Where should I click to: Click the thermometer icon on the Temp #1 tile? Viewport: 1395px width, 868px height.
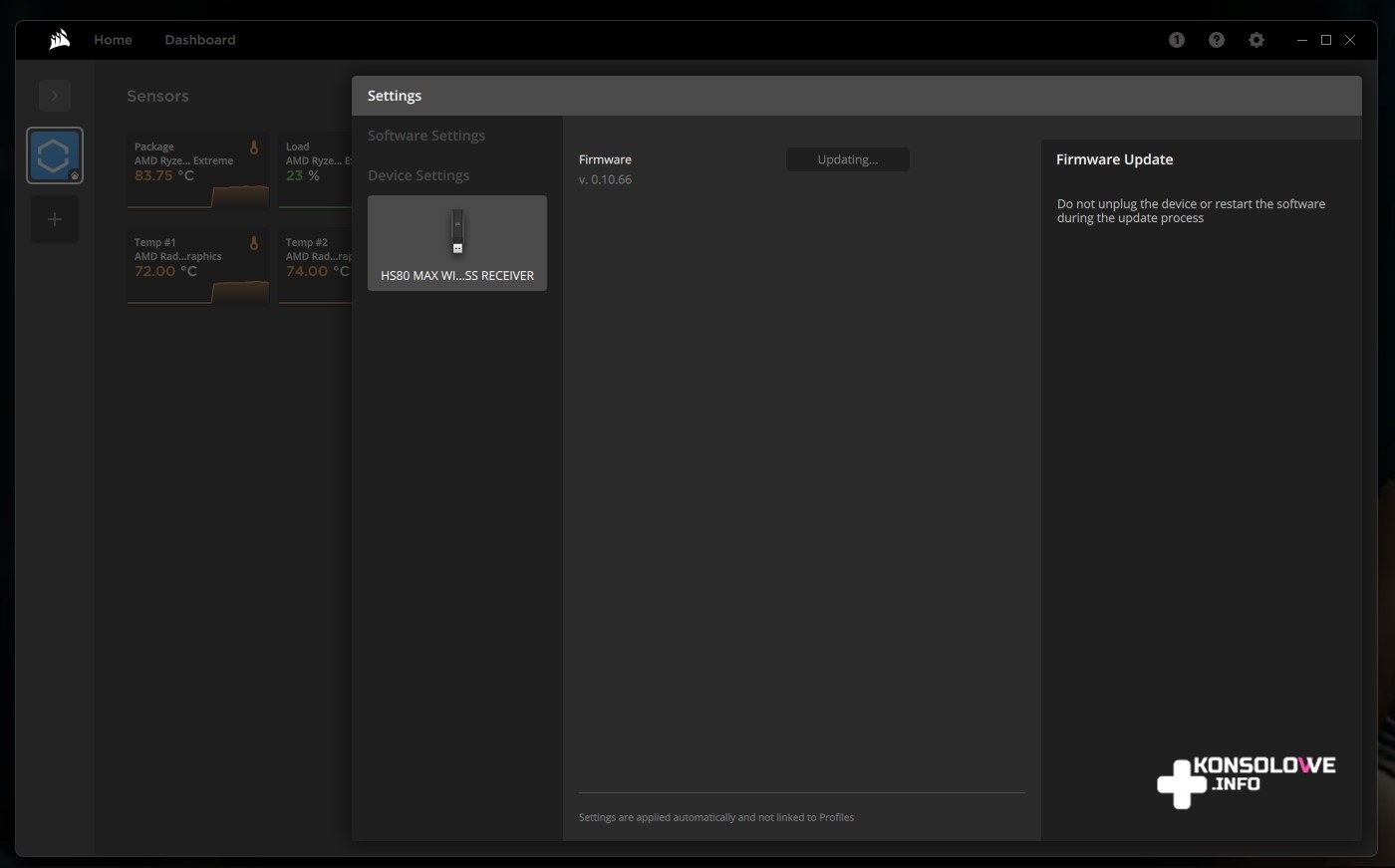tap(254, 243)
